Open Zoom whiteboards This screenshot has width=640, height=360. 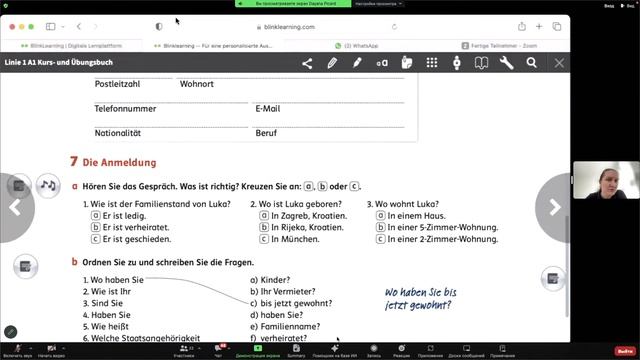click(467, 351)
